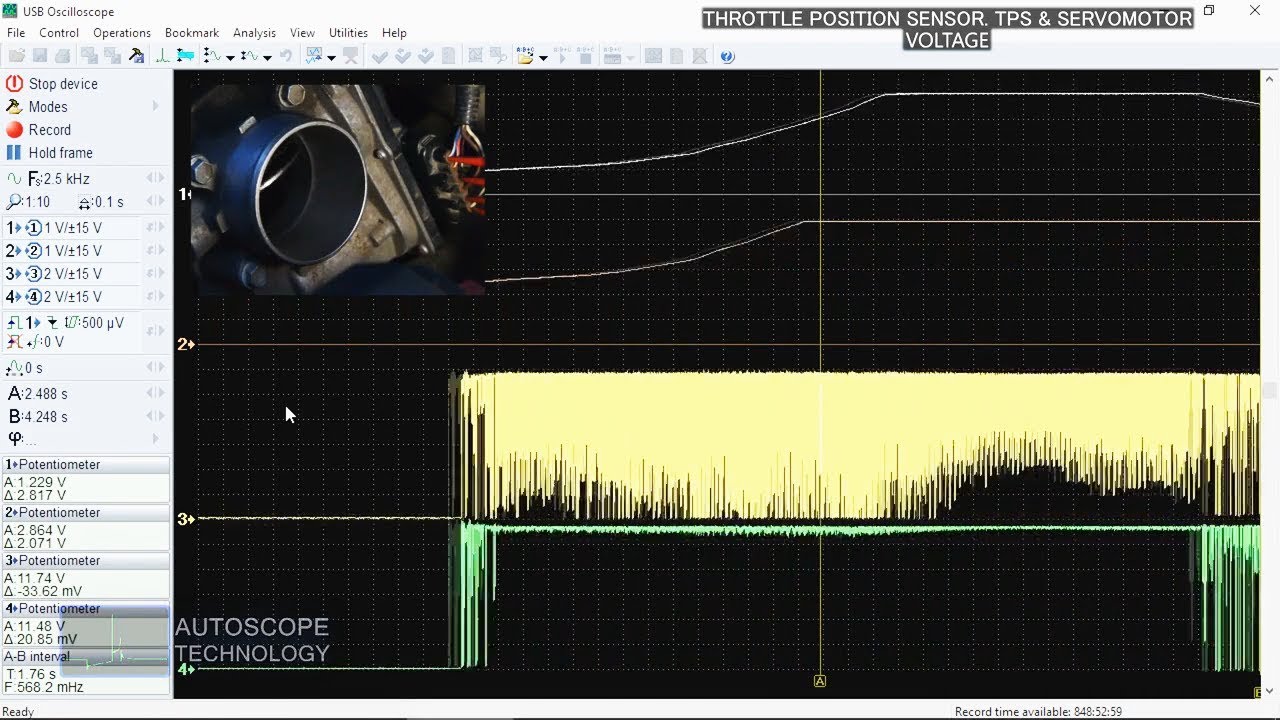The width and height of the screenshot is (1280, 720).
Task: Adjust channel 1 range 1 V/±15 V arrows
Action: point(155,228)
